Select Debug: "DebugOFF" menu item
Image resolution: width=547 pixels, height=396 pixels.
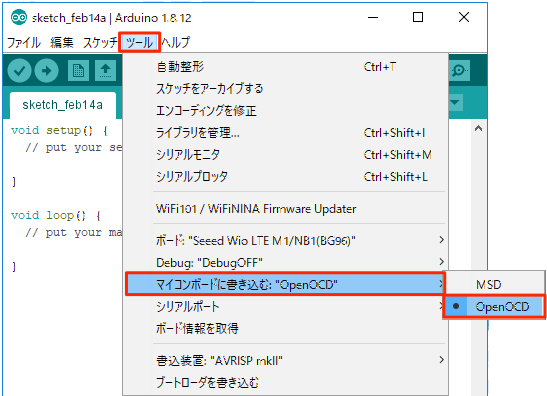point(285,262)
